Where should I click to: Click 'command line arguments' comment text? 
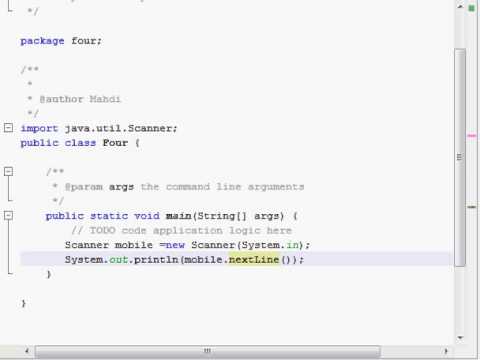(235, 187)
